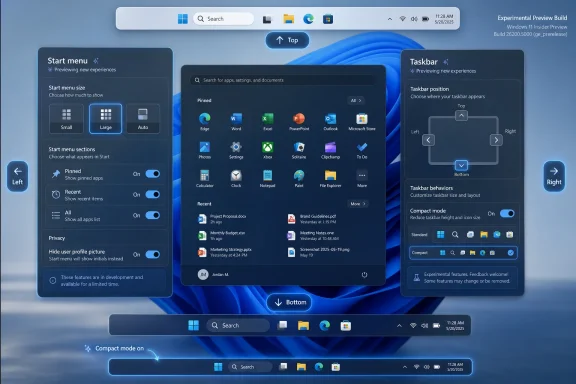Click the Start menu search field
Image resolution: width=576 pixels, height=384 pixels.
(283, 80)
